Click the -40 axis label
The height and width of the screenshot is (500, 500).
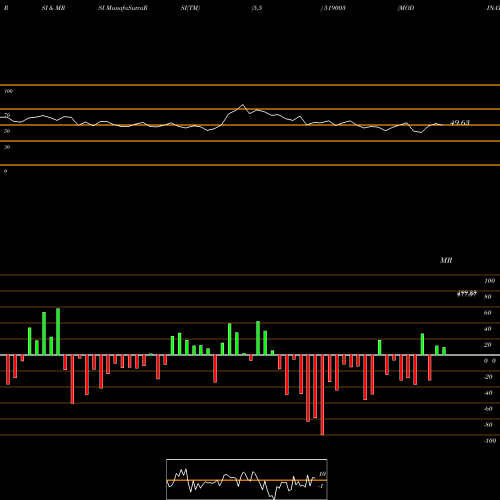point(488,393)
